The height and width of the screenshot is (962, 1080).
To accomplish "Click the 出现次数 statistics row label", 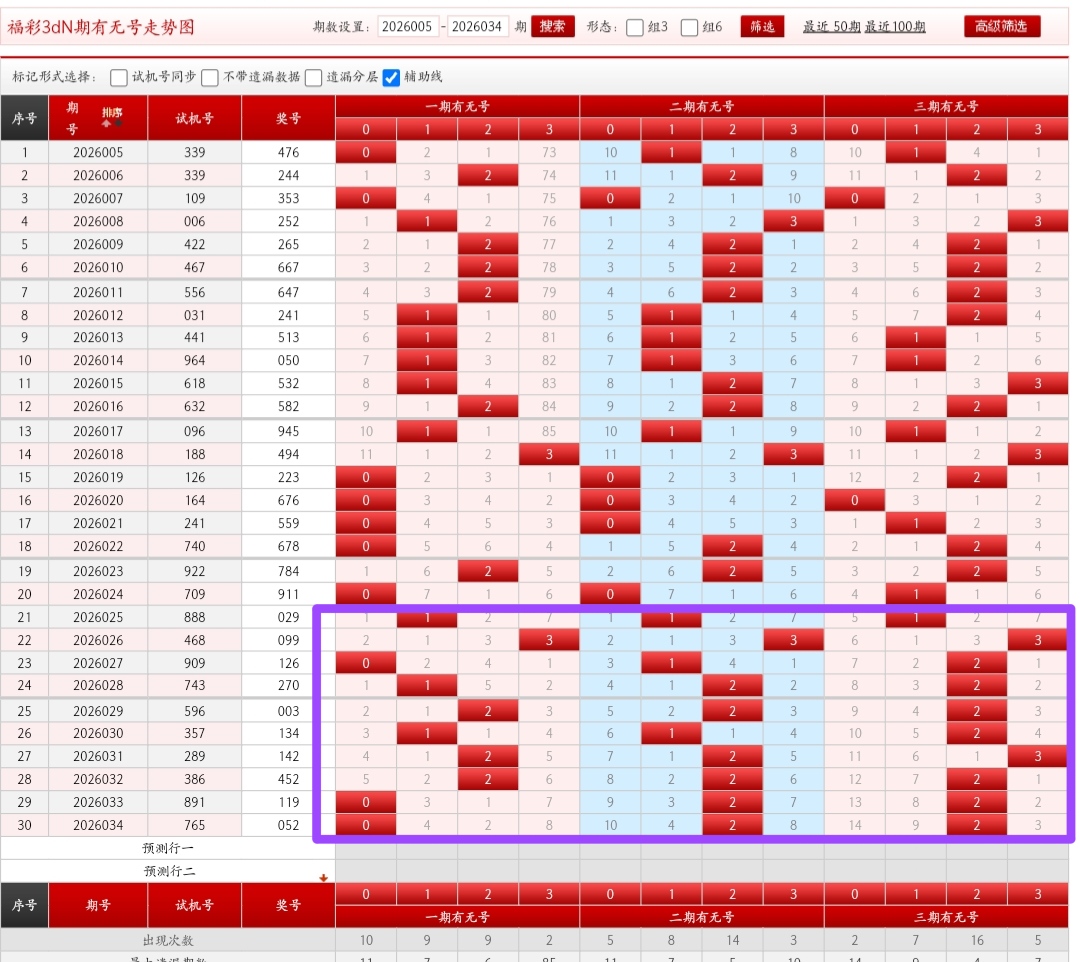I will pos(168,940).
